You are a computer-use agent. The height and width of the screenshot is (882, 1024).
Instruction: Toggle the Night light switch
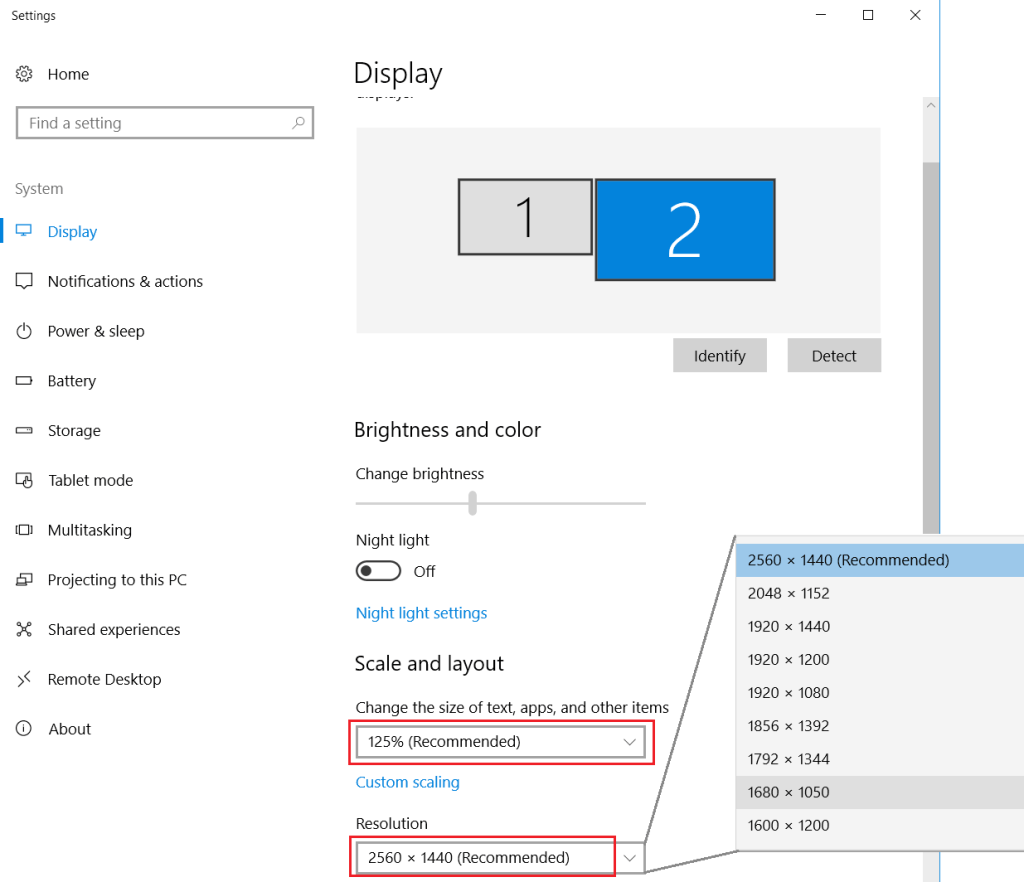pyautogui.click(x=378, y=571)
